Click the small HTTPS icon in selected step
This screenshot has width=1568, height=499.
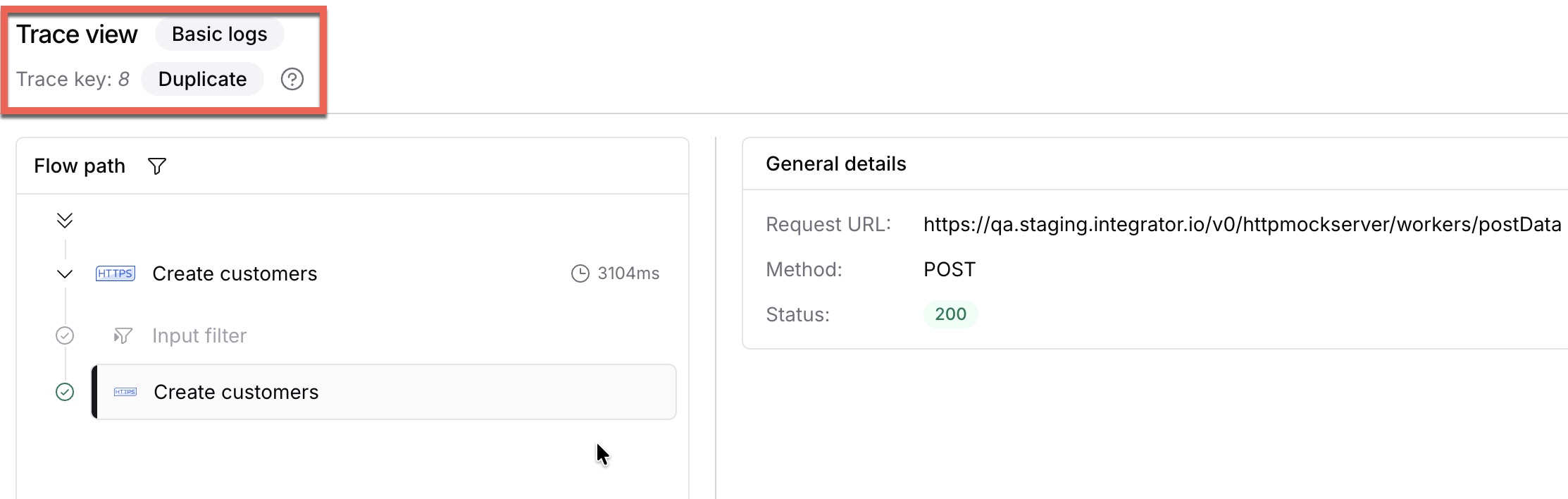(125, 392)
